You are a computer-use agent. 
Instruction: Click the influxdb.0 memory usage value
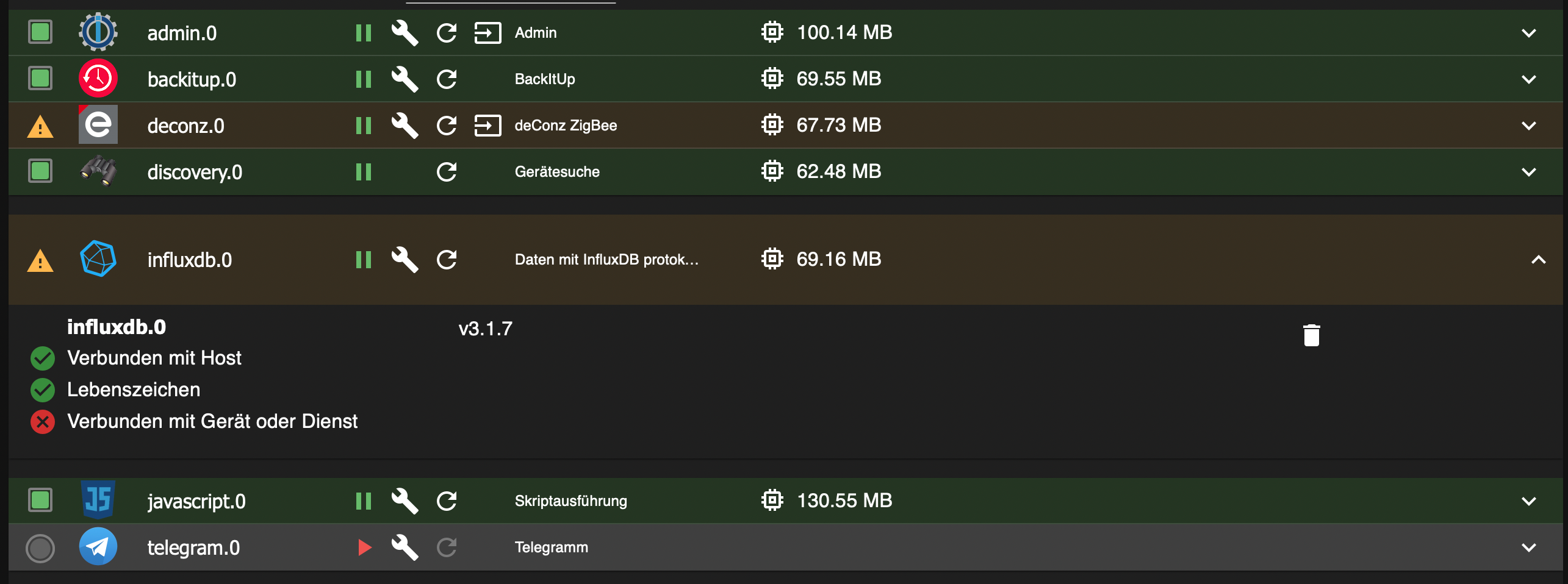pos(838,260)
